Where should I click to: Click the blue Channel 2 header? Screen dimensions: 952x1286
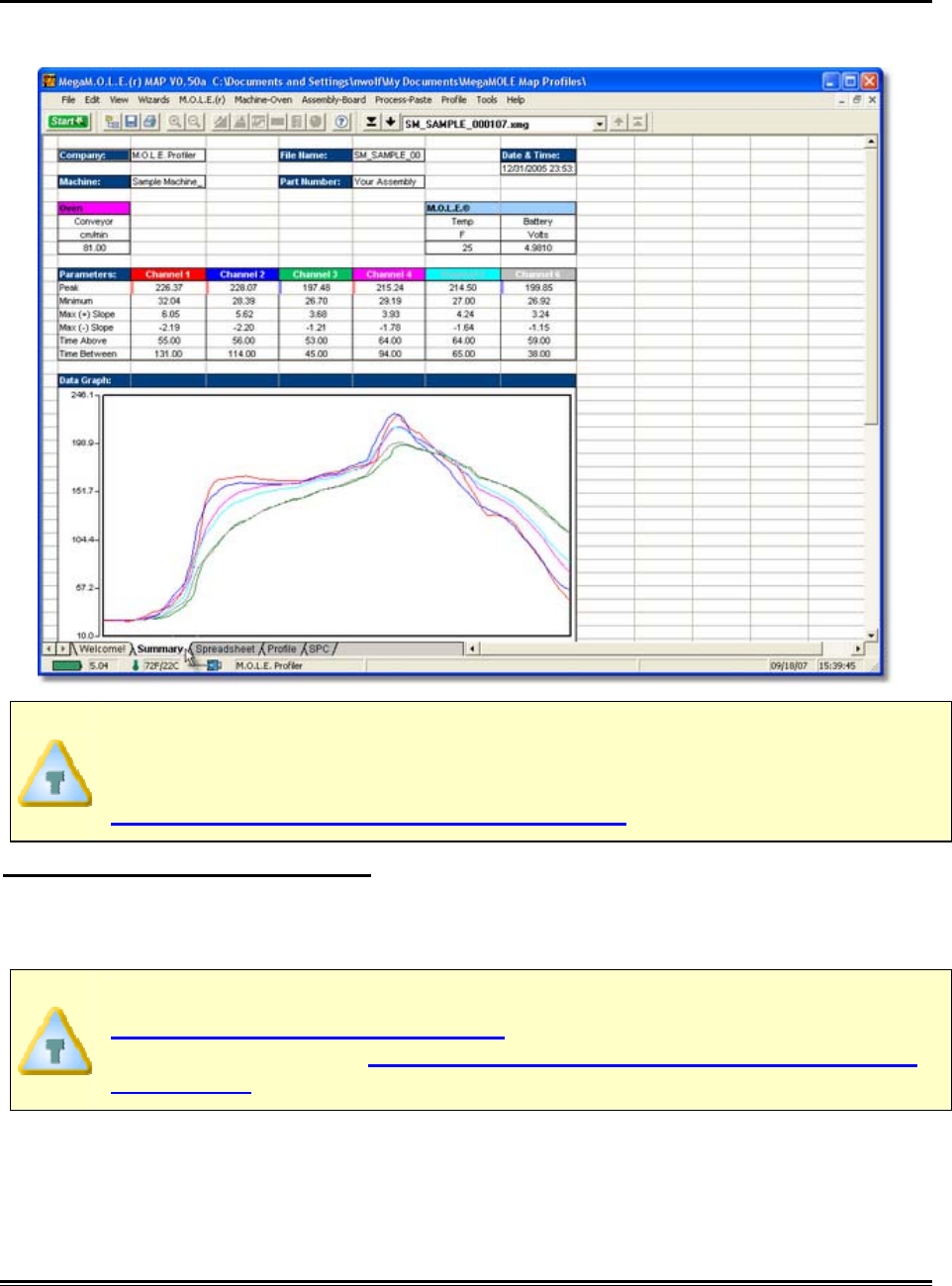coord(242,274)
